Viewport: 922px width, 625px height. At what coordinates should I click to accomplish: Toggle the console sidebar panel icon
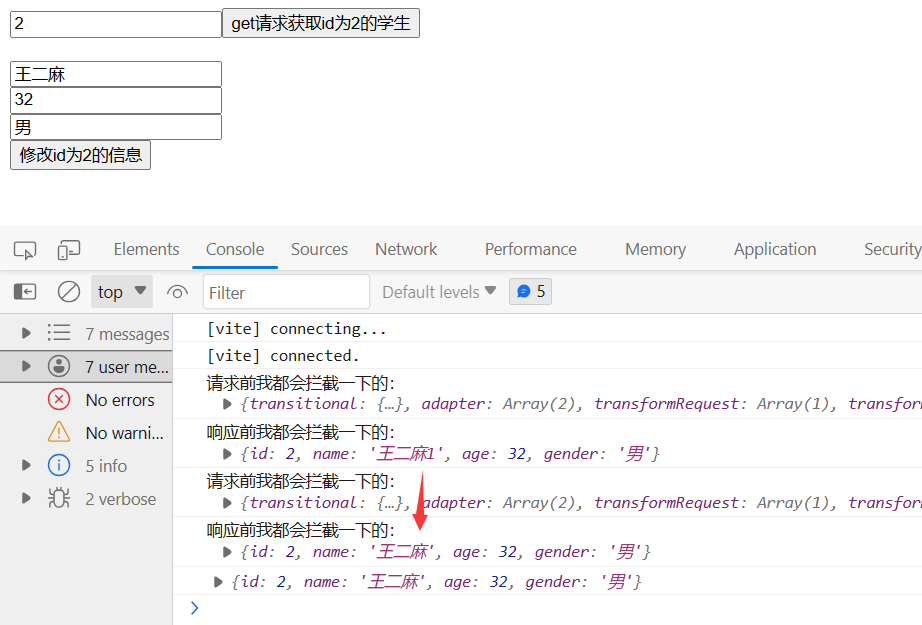[x=25, y=292]
